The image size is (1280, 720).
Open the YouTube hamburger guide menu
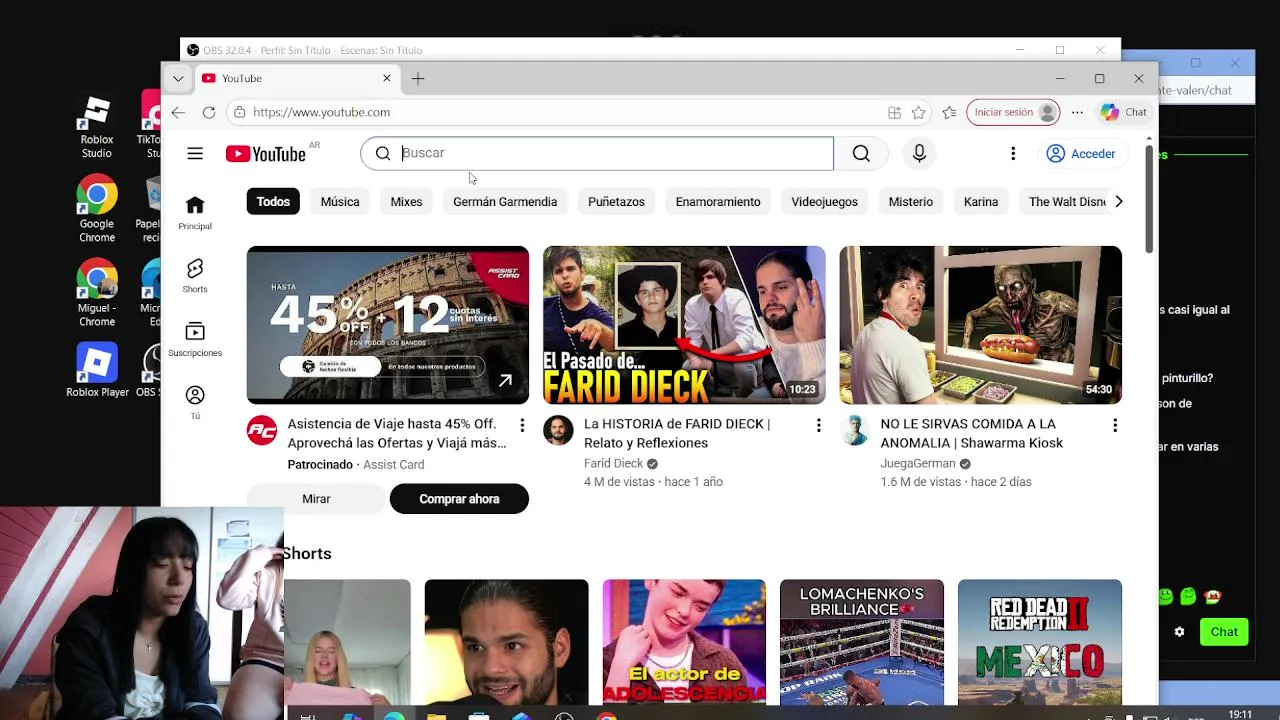pyautogui.click(x=195, y=153)
